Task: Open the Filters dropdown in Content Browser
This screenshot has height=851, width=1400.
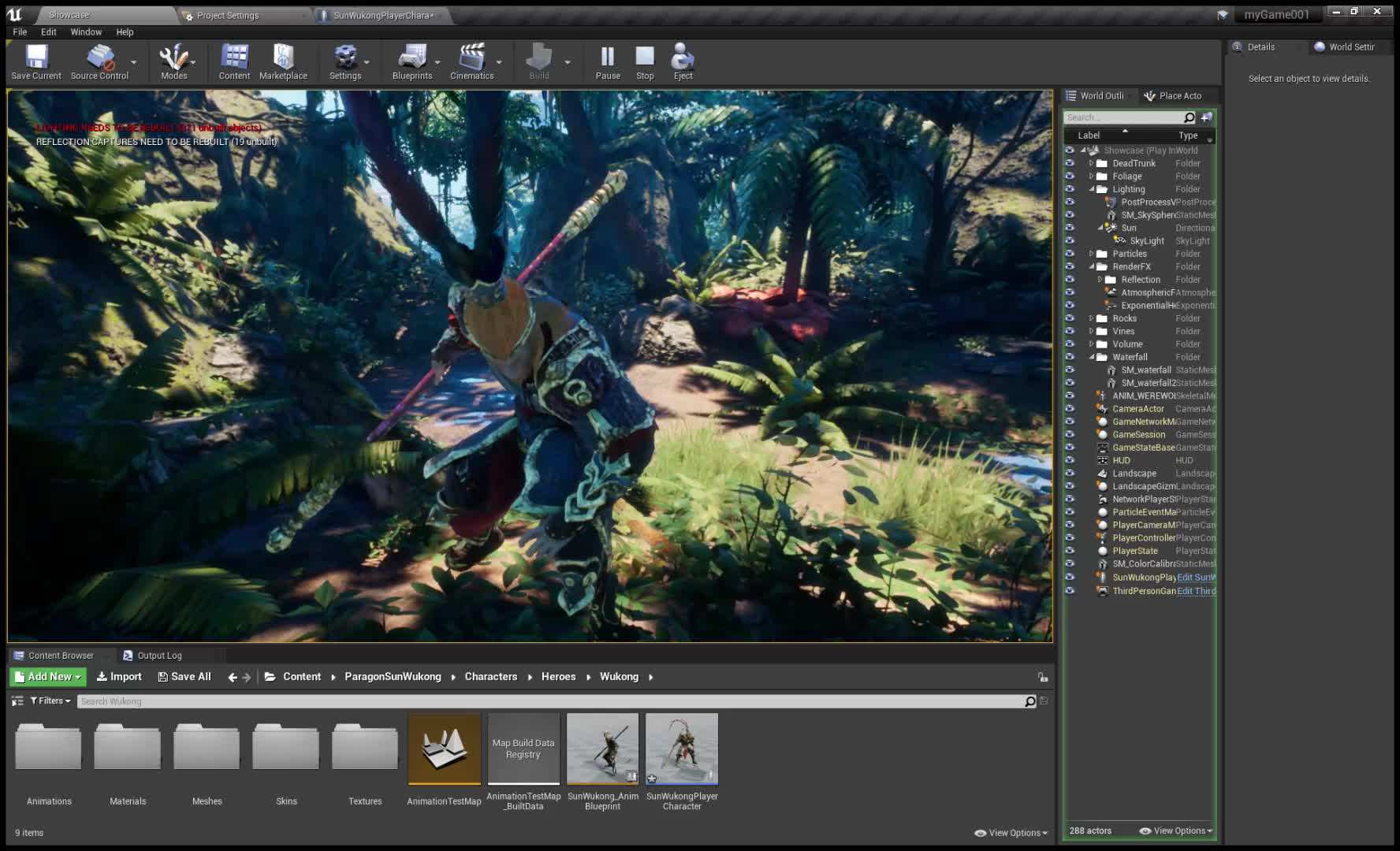Action: click(50, 700)
